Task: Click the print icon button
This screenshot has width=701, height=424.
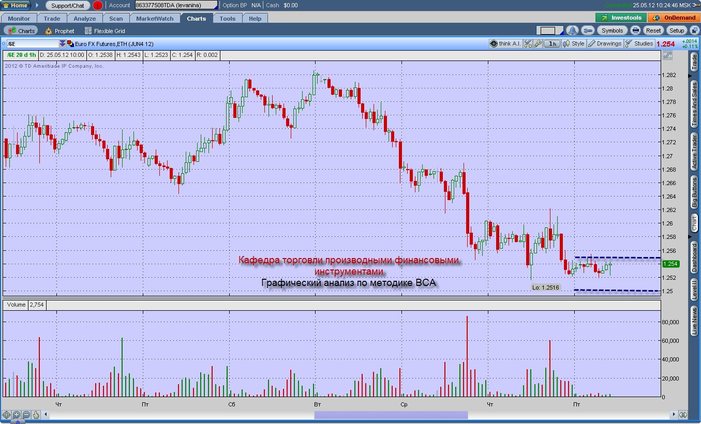Action: point(635,30)
